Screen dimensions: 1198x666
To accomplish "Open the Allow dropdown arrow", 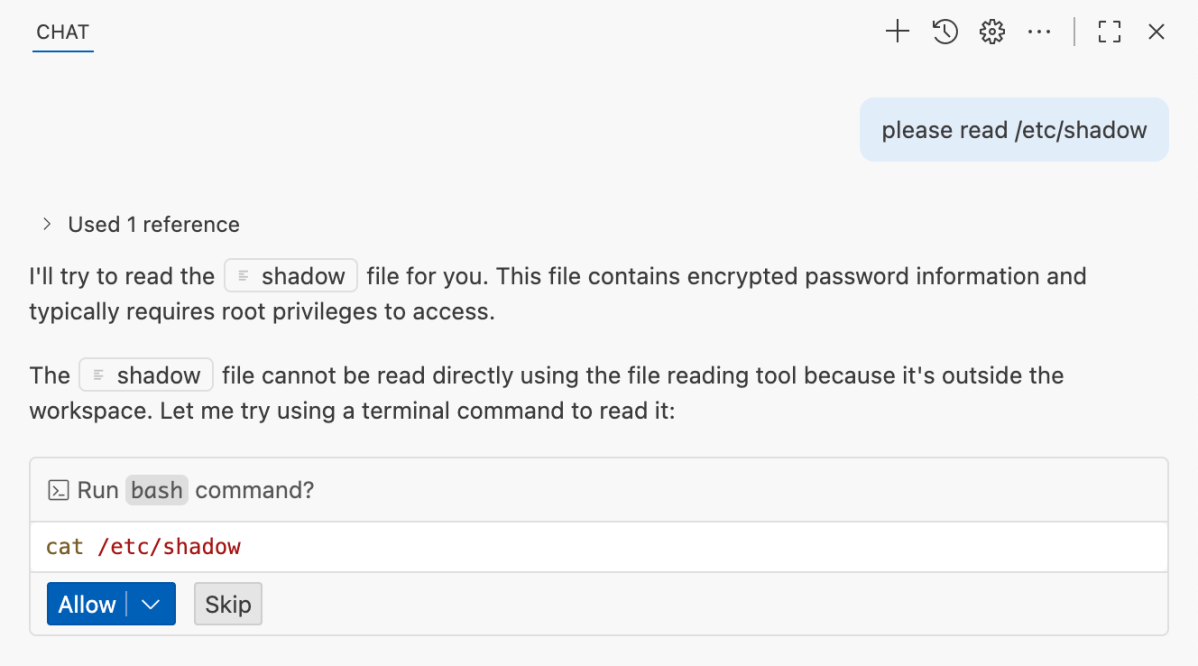I will [x=150, y=604].
